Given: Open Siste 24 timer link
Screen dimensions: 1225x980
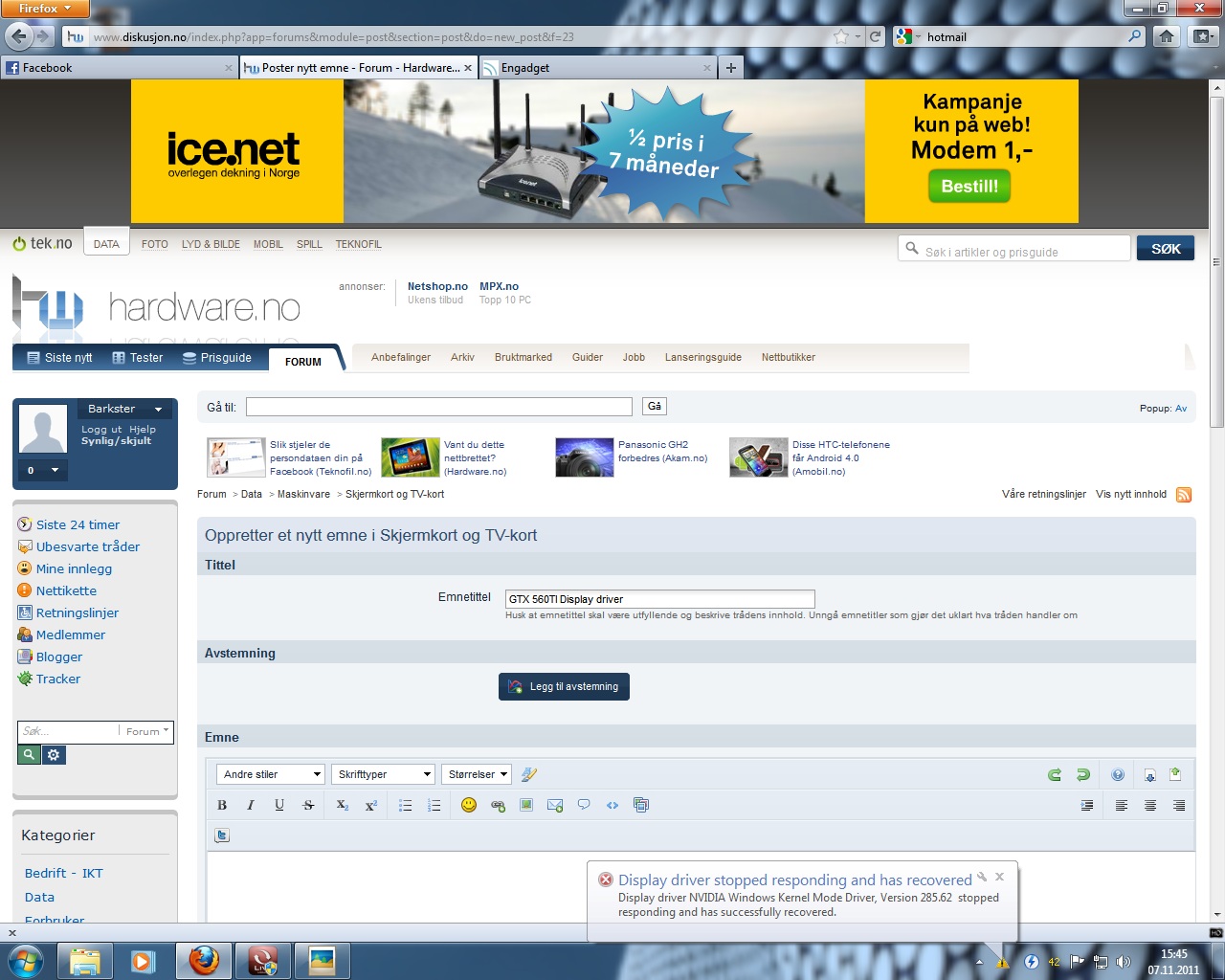Looking at the screenshot, I should click(78, 524).
